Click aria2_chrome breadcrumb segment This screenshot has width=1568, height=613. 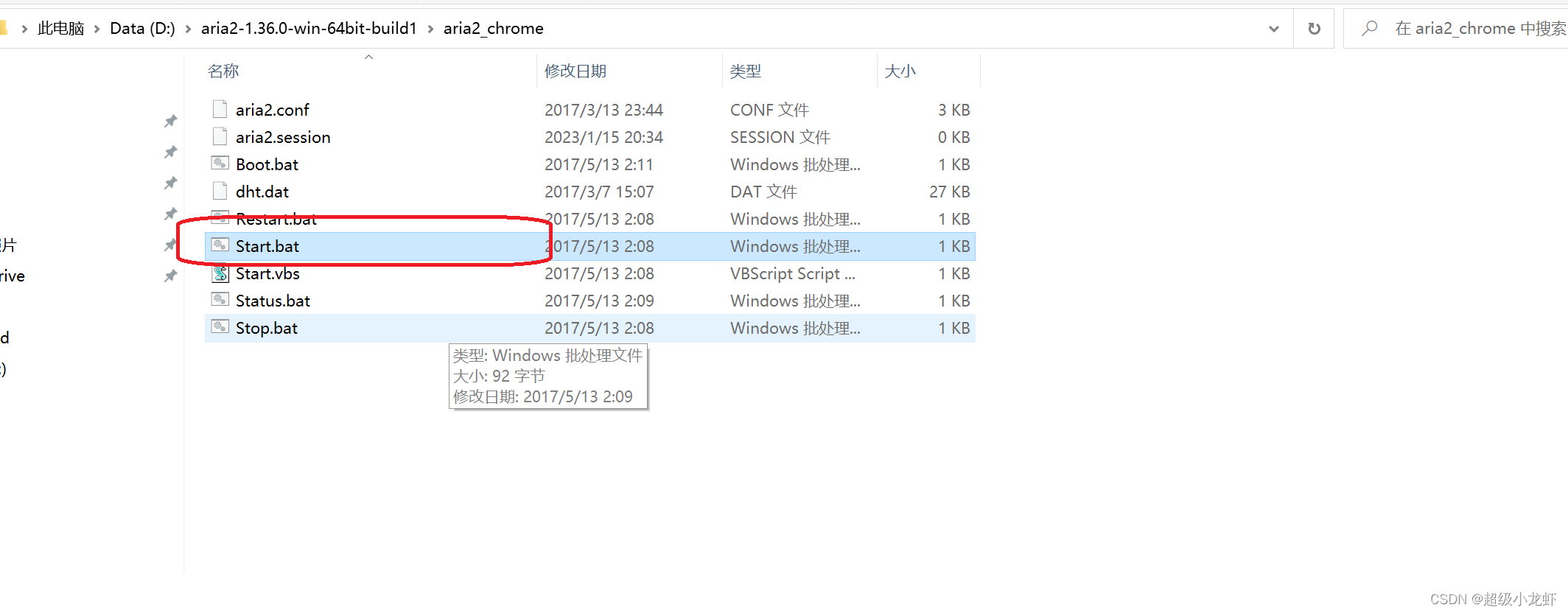494,28
